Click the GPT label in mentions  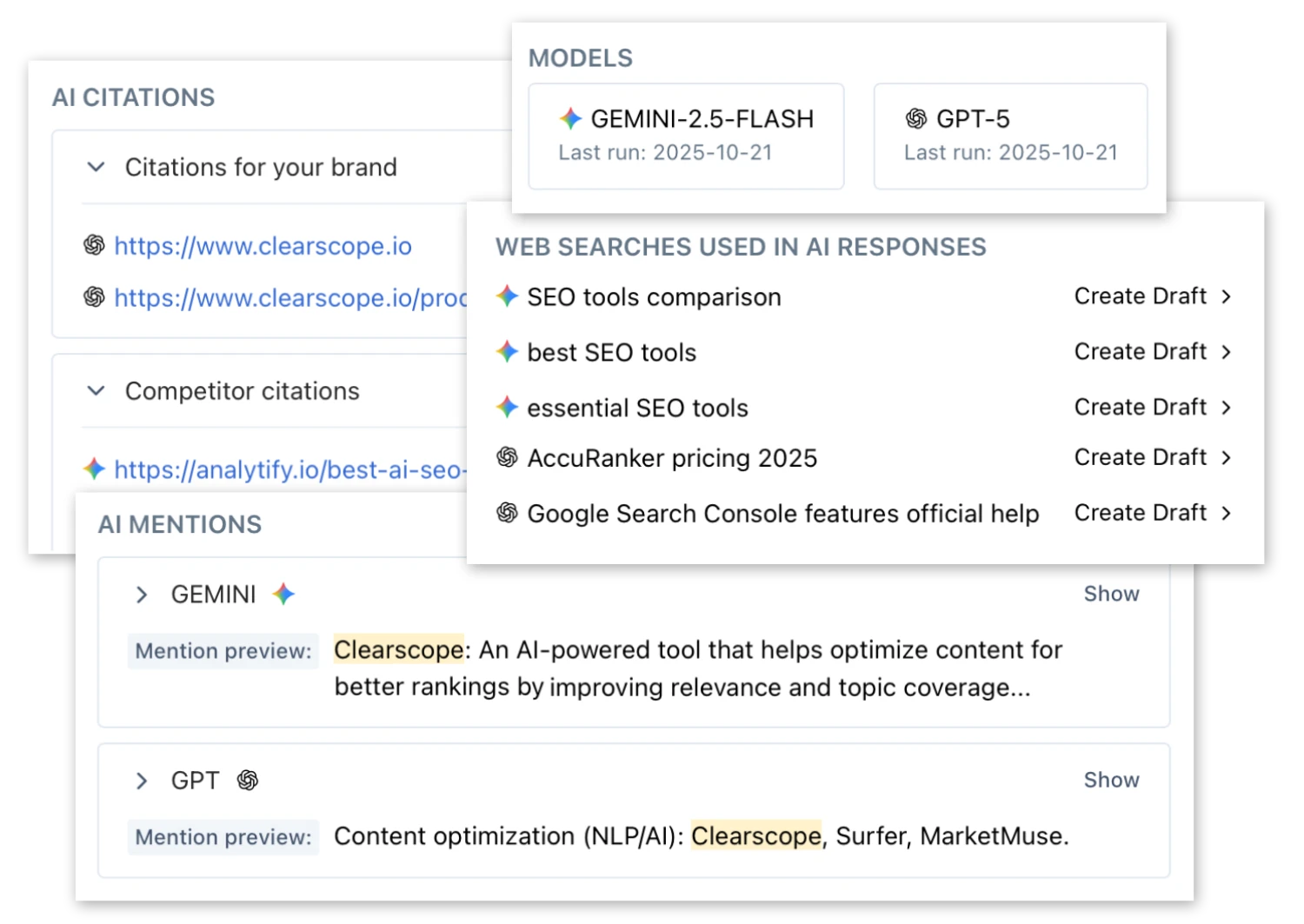195,781
